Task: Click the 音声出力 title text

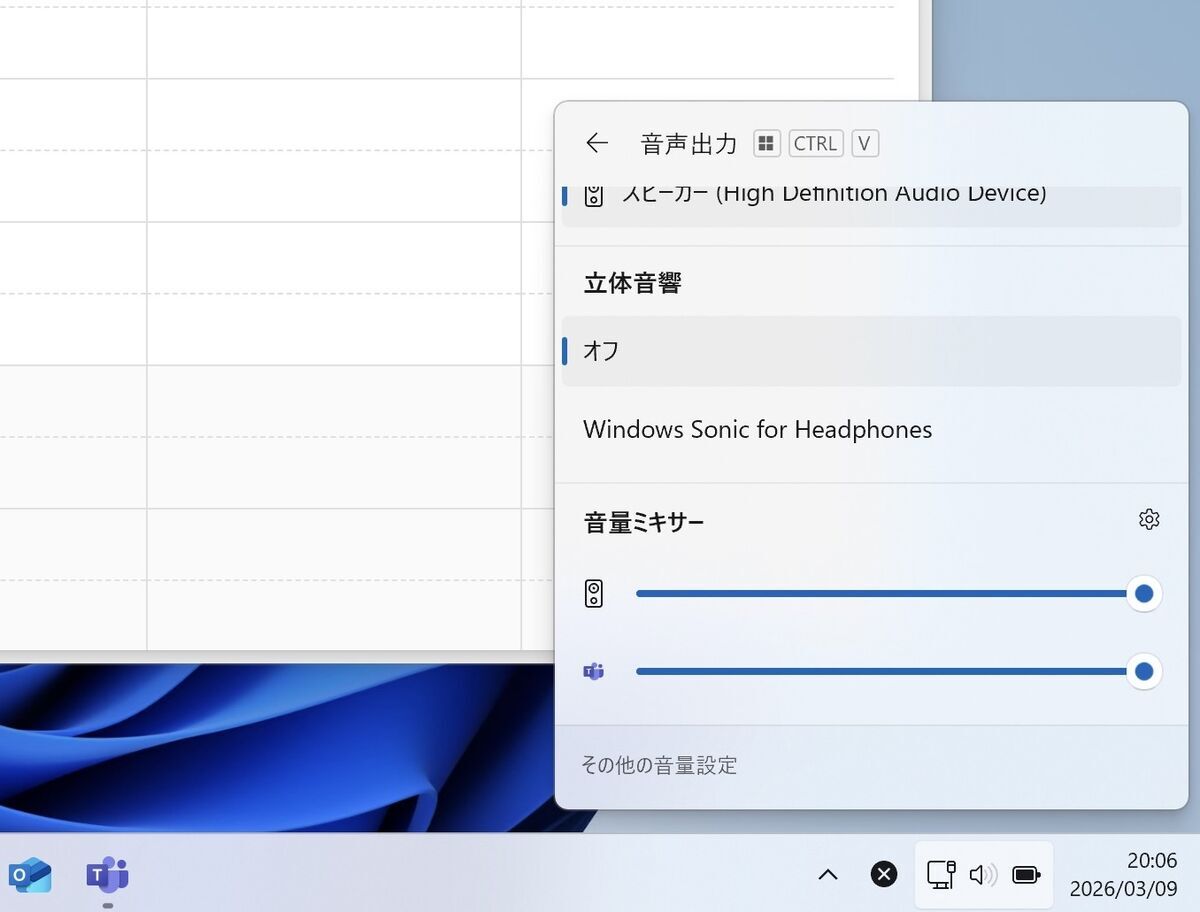Action: [x=689, y=143]
